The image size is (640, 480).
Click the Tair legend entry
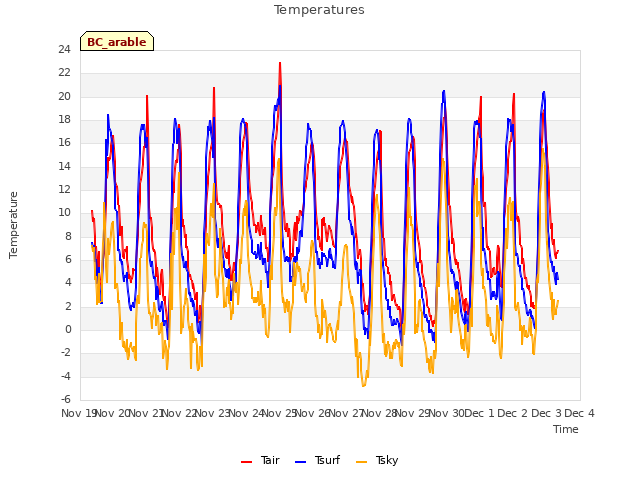click(260, 460)
